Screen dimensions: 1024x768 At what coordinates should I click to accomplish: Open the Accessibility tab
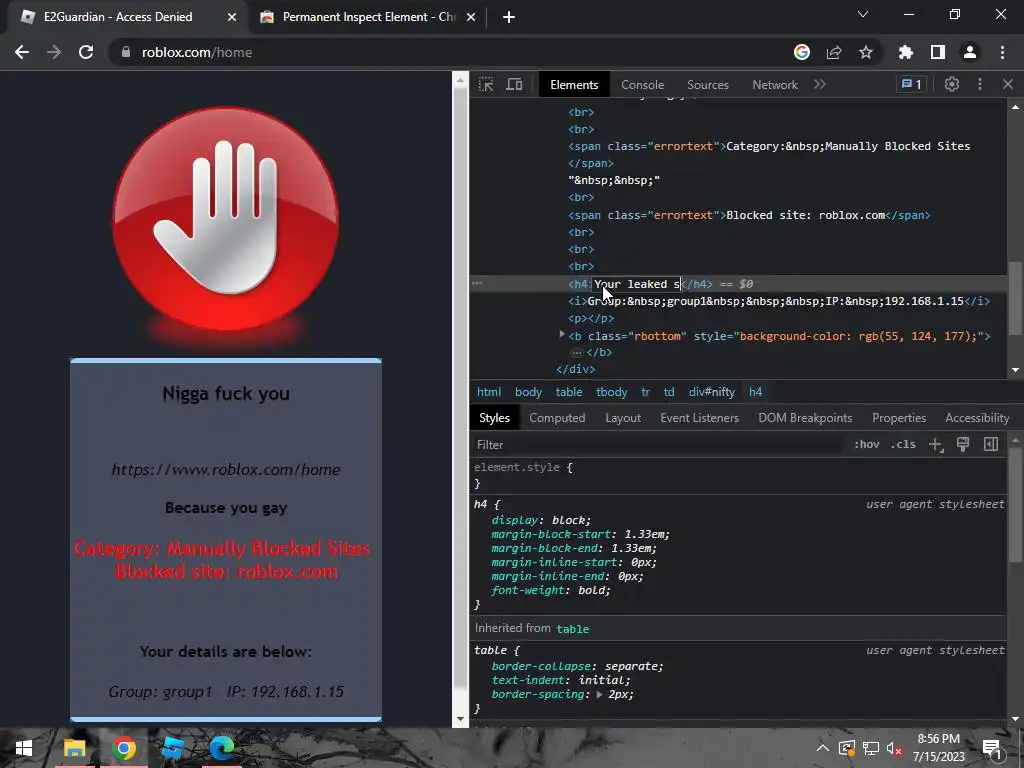point(976,418)
